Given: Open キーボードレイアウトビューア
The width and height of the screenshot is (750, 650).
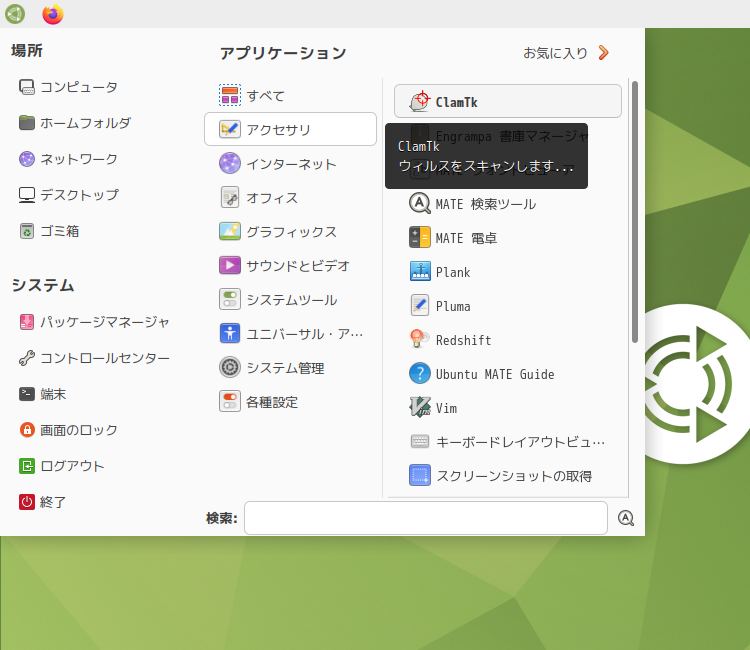Looking at the screenshot, I should point(507,441).
